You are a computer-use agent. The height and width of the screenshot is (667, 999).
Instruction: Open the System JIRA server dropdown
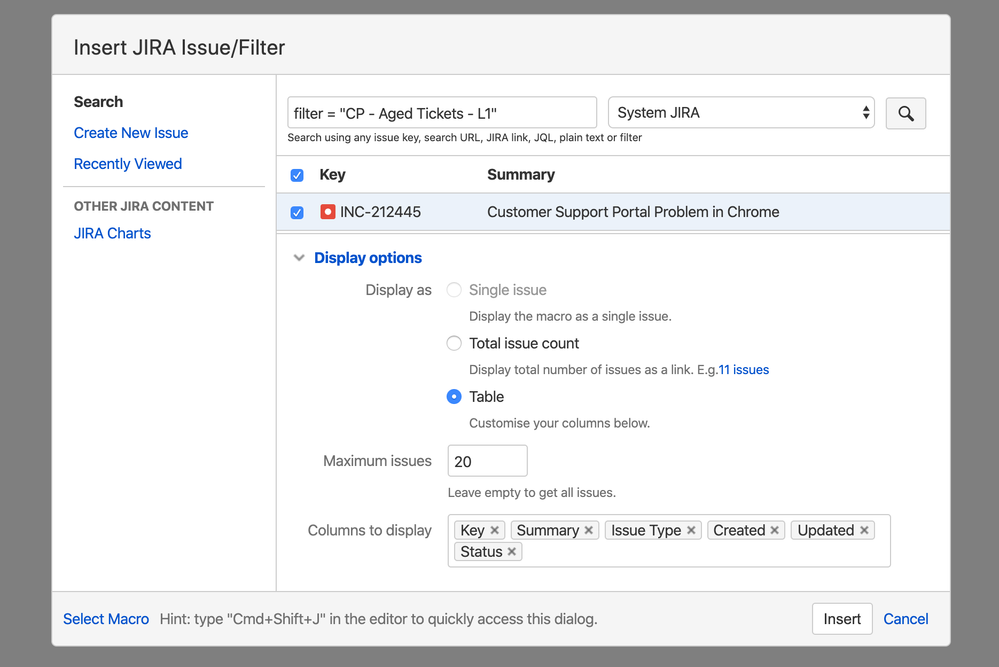click(x=741, y=113)
